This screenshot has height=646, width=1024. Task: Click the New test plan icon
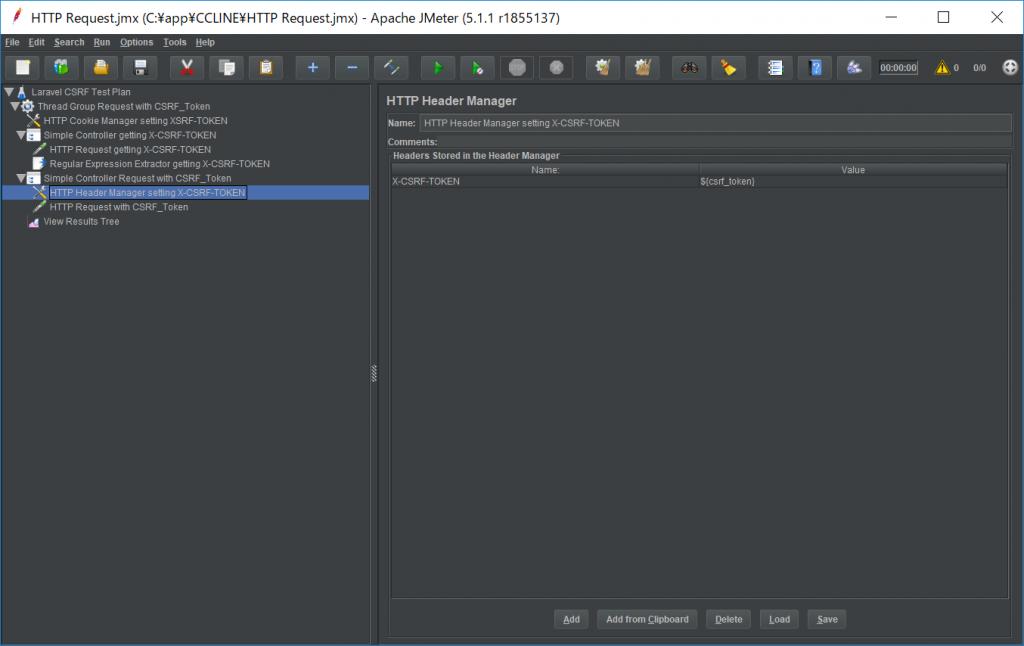click(22, 68)
